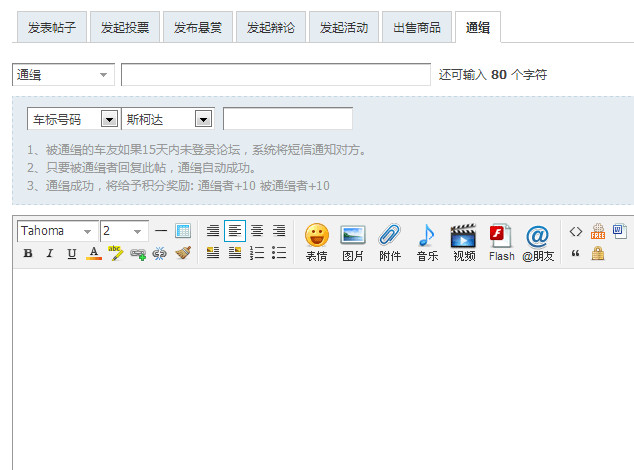
Task: Open the font size dropdown showing 2
Action: (x=125, y=231)
